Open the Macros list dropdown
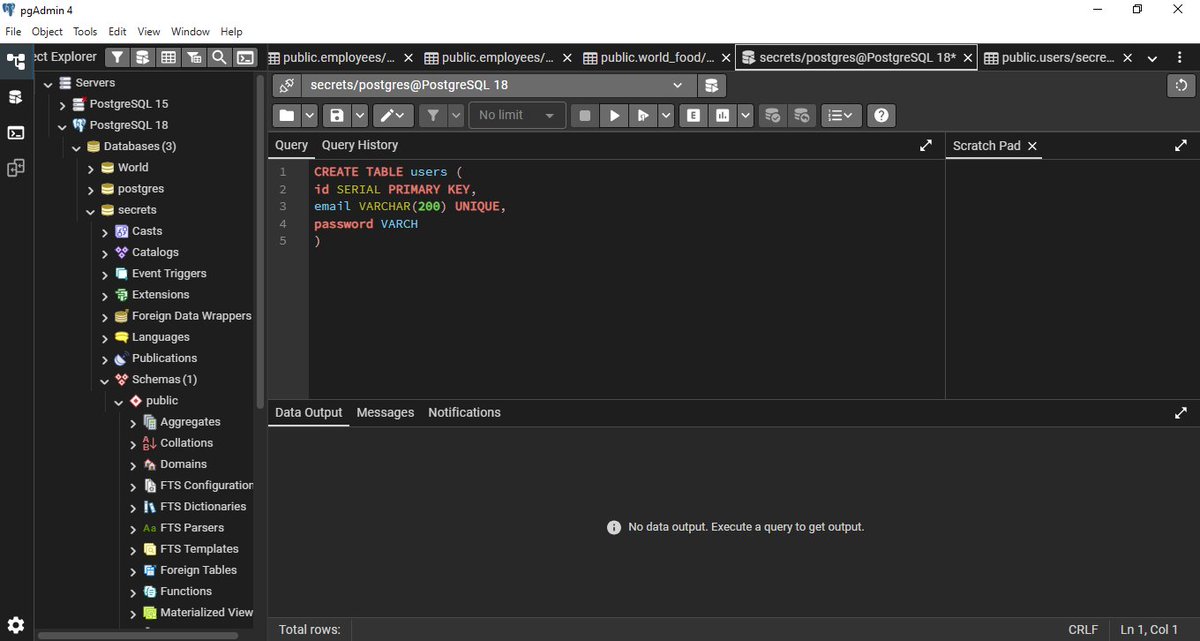The width and height of the screenshot is (1200, 641). point(841,116)
